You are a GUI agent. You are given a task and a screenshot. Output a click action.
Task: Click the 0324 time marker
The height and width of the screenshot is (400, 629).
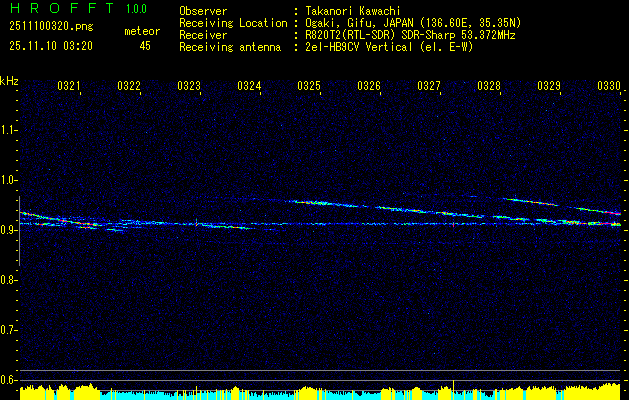tap(249, 85)
